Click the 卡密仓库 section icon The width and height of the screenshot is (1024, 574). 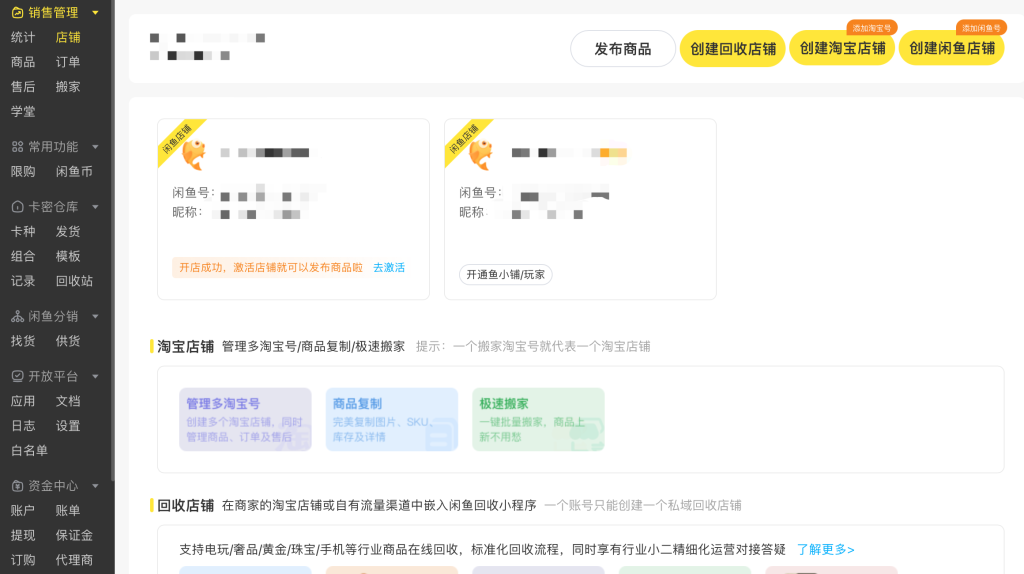click(x=18, y=207)
